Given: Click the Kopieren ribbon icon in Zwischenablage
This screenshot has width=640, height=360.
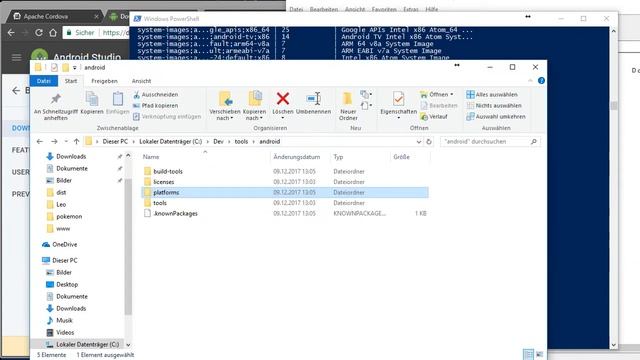Looking at the screenshot, I should (x=92, y=103).
